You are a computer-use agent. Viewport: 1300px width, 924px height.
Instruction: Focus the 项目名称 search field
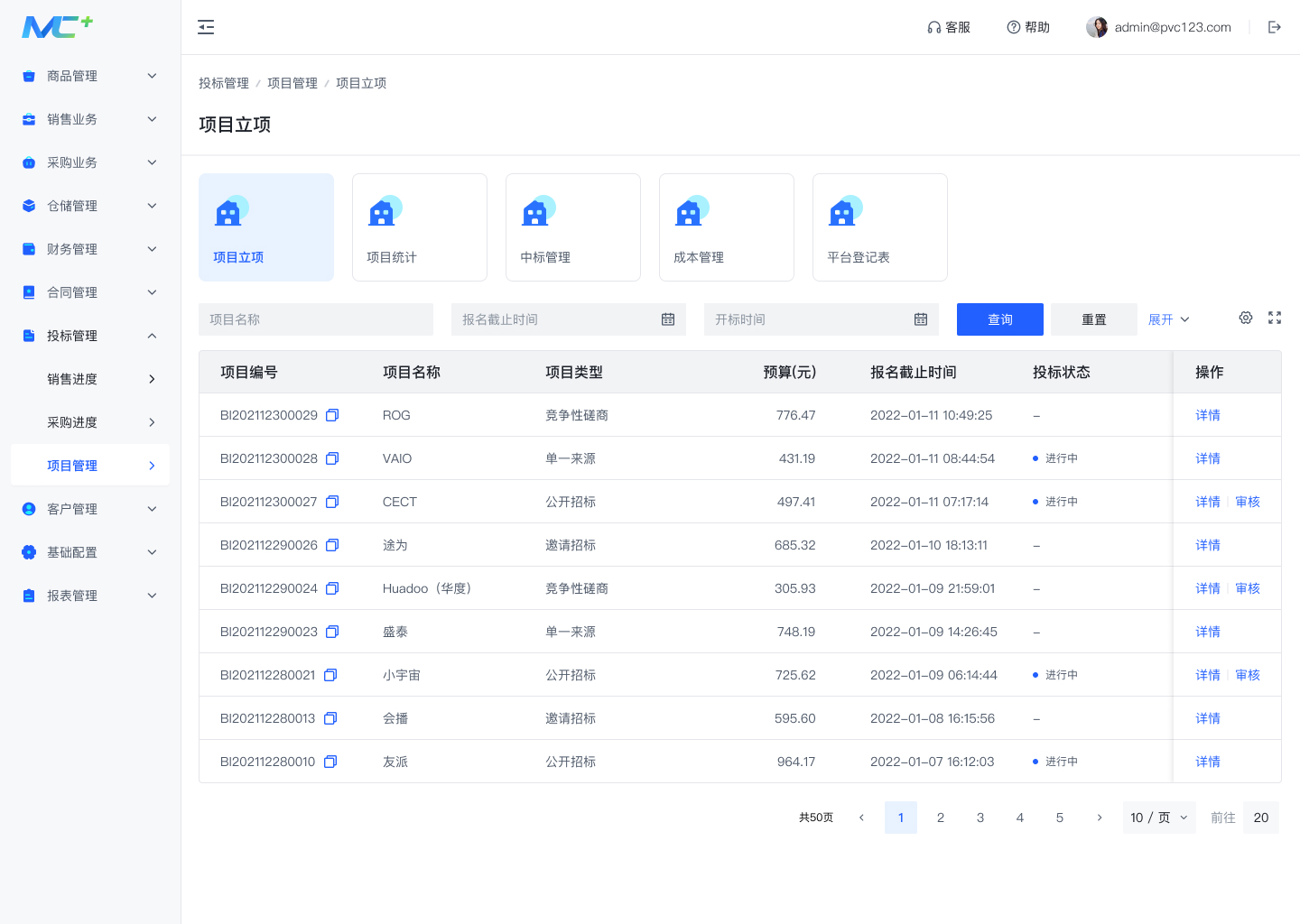pyautogui.click(x=316, y=319)
